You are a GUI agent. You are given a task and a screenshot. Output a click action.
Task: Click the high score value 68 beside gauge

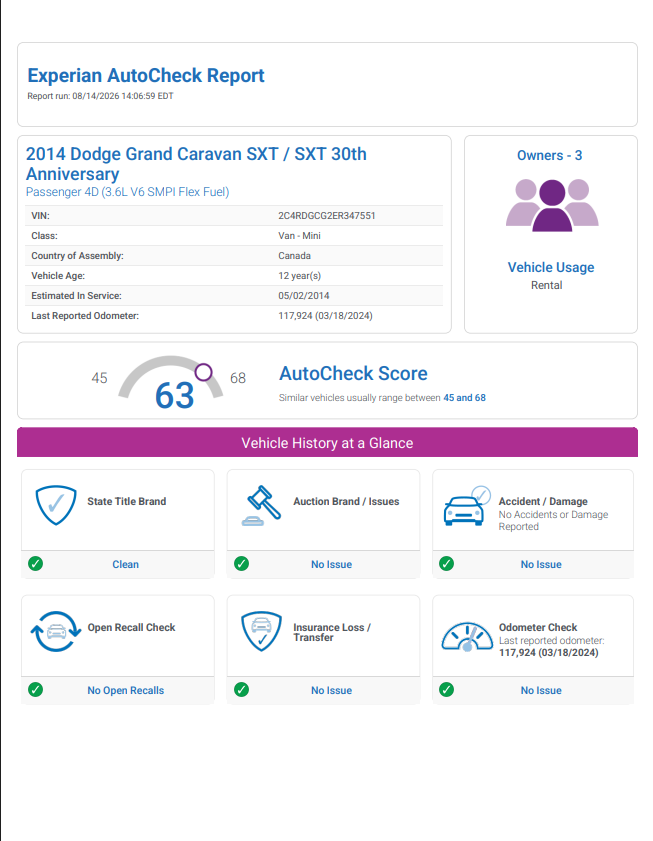click(238, 378)
